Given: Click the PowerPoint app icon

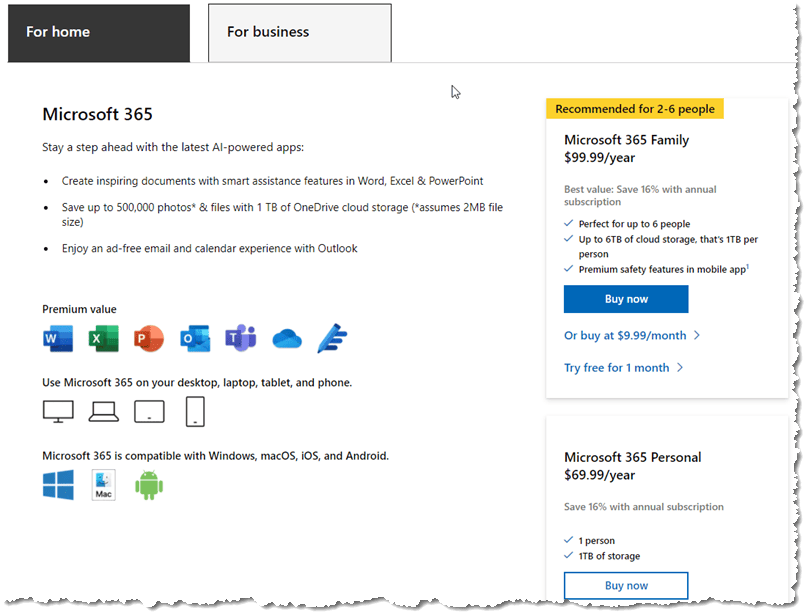Looking at the screenshot, I should click(x=148, y=339).
